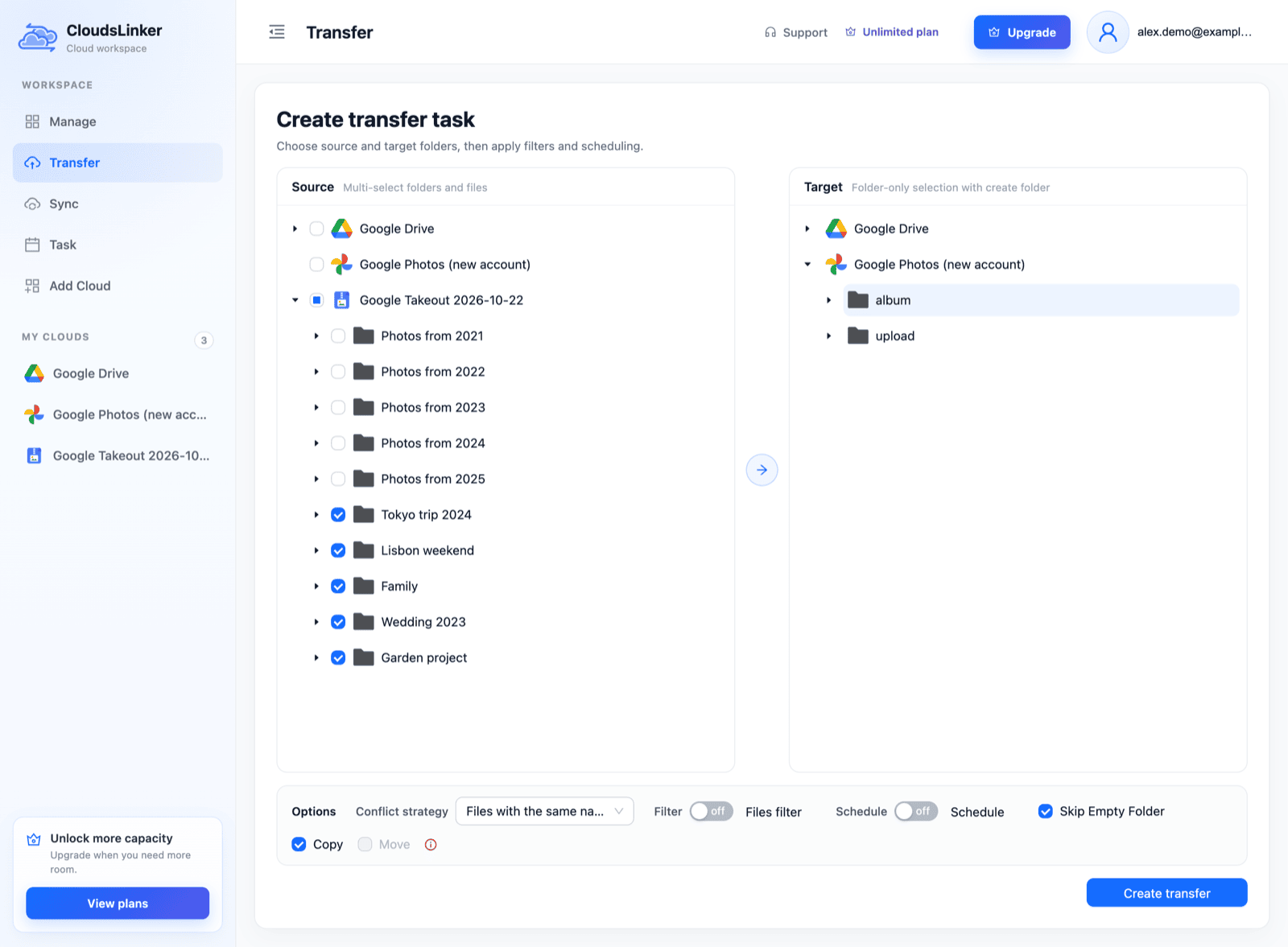
Task: Open Manage in the workspace sidebar
Action: 118,121
